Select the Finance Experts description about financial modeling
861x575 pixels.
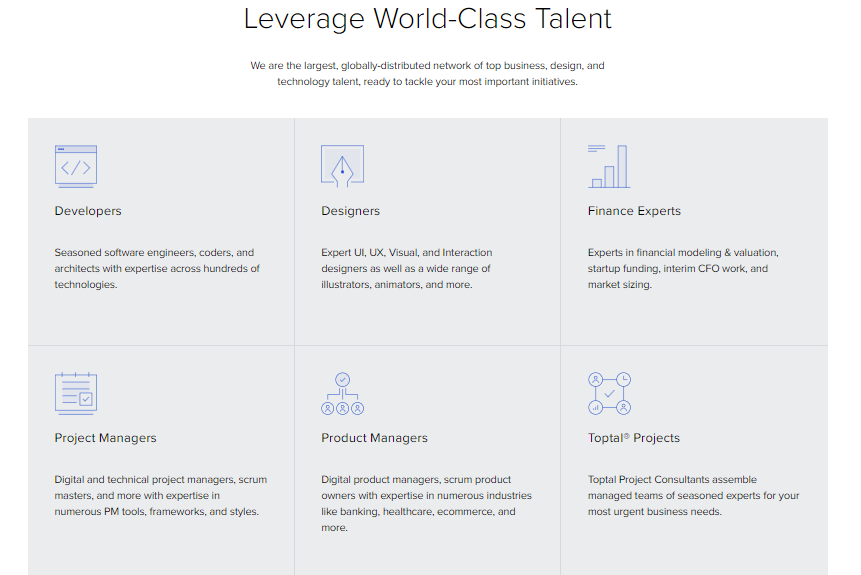click(683, 269)
